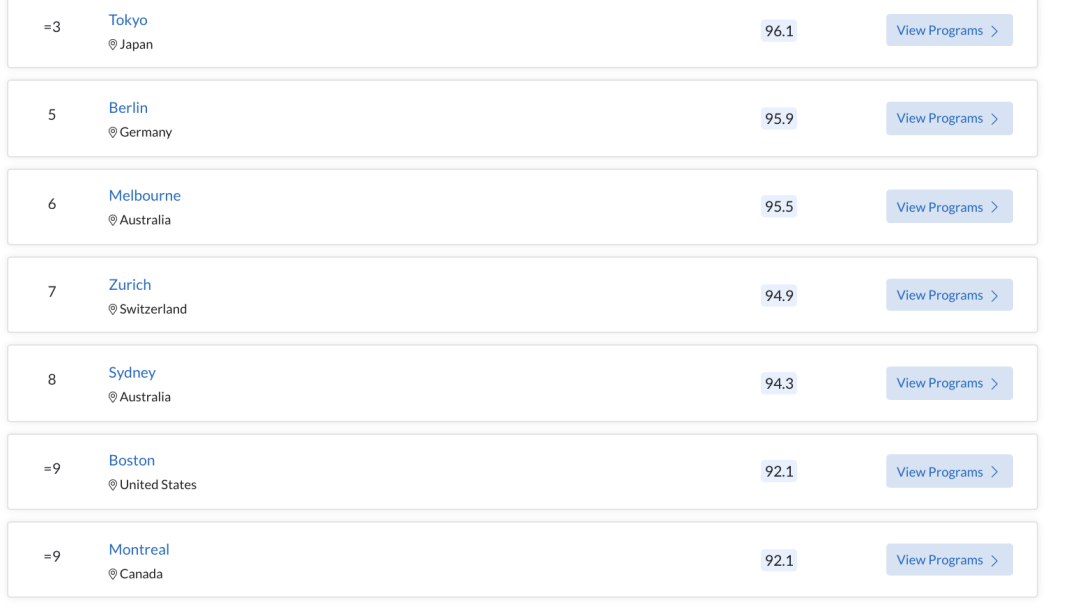Open the Tokyo city link

(128, 20)
